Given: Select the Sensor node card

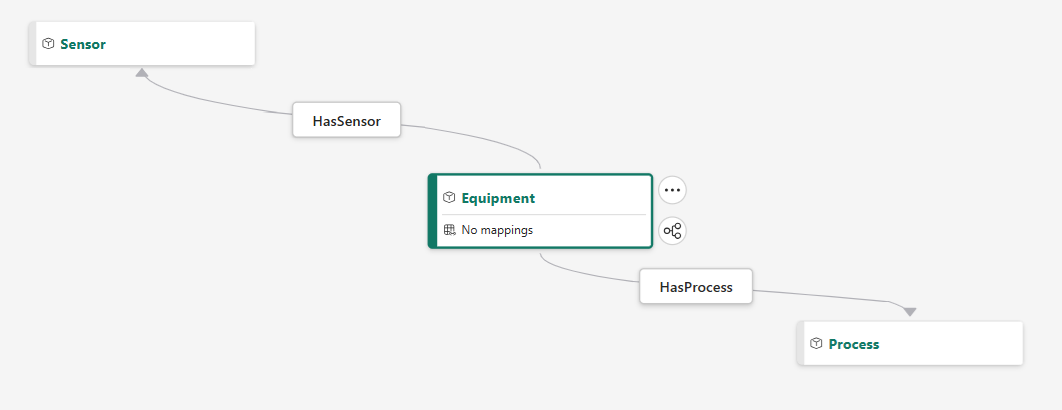Looking at the screenshot, I should tap(142, 43).
